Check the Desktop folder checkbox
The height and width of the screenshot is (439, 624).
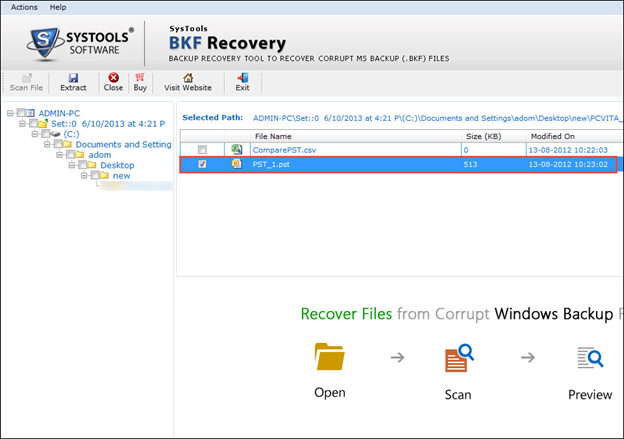[83, 165]
